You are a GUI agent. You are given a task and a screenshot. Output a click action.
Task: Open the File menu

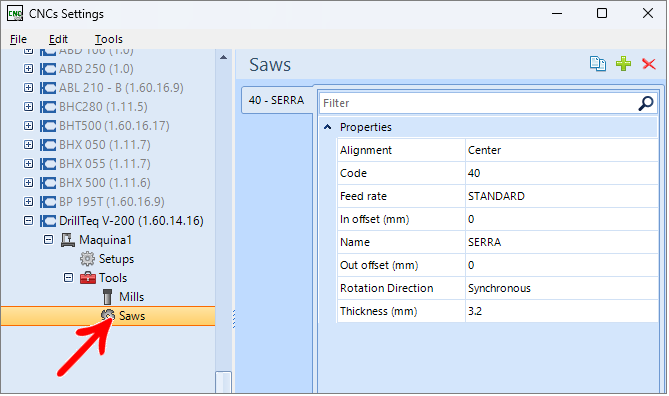[x=18, y=39]
